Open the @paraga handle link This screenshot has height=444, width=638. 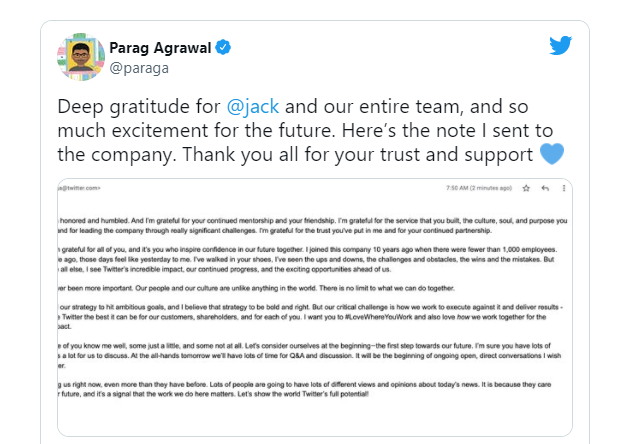pyautogui.click(x=139, y=68)
